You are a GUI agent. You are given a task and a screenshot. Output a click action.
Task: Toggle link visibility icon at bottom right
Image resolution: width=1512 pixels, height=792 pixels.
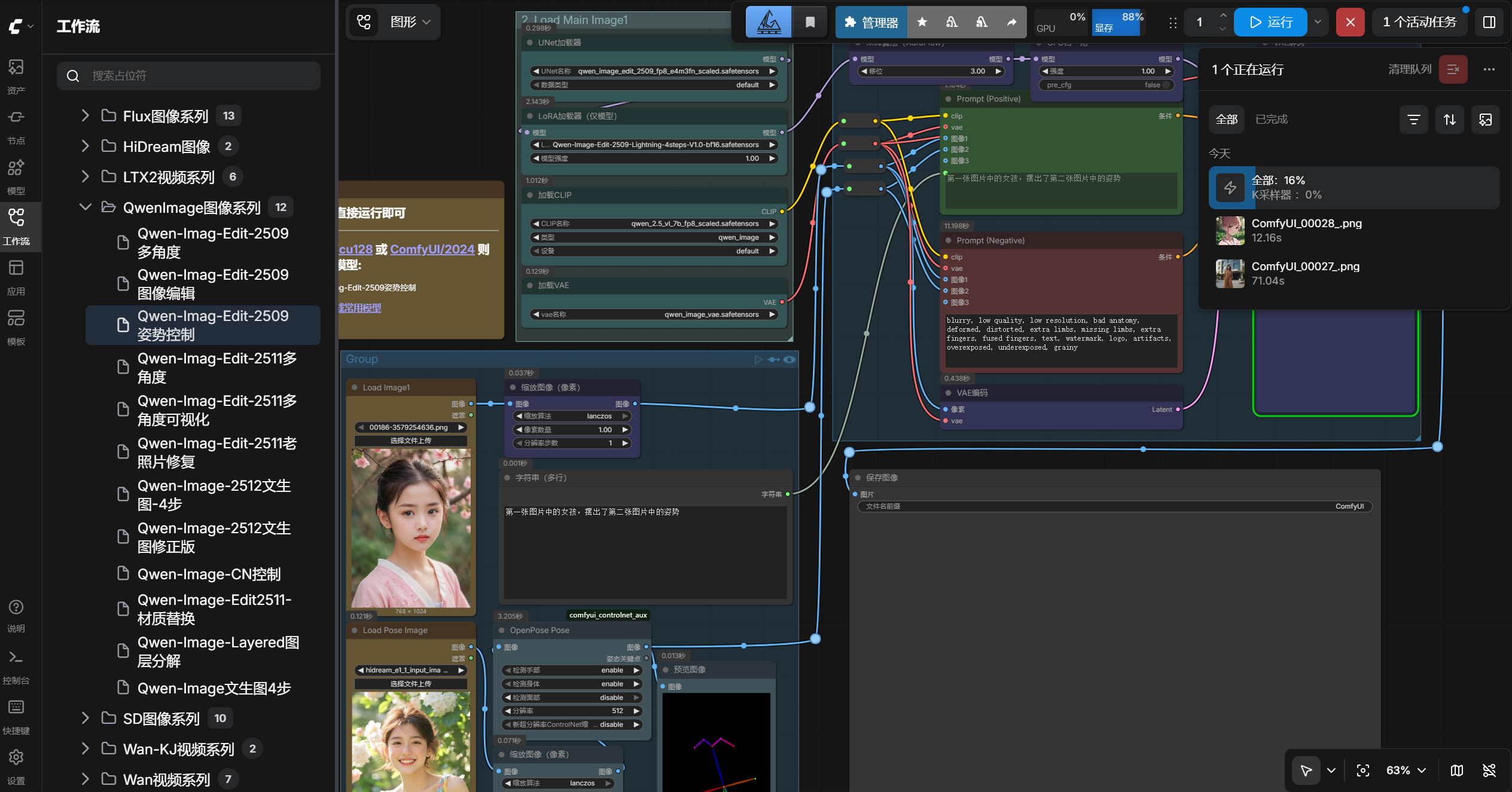click(1489, 770)
